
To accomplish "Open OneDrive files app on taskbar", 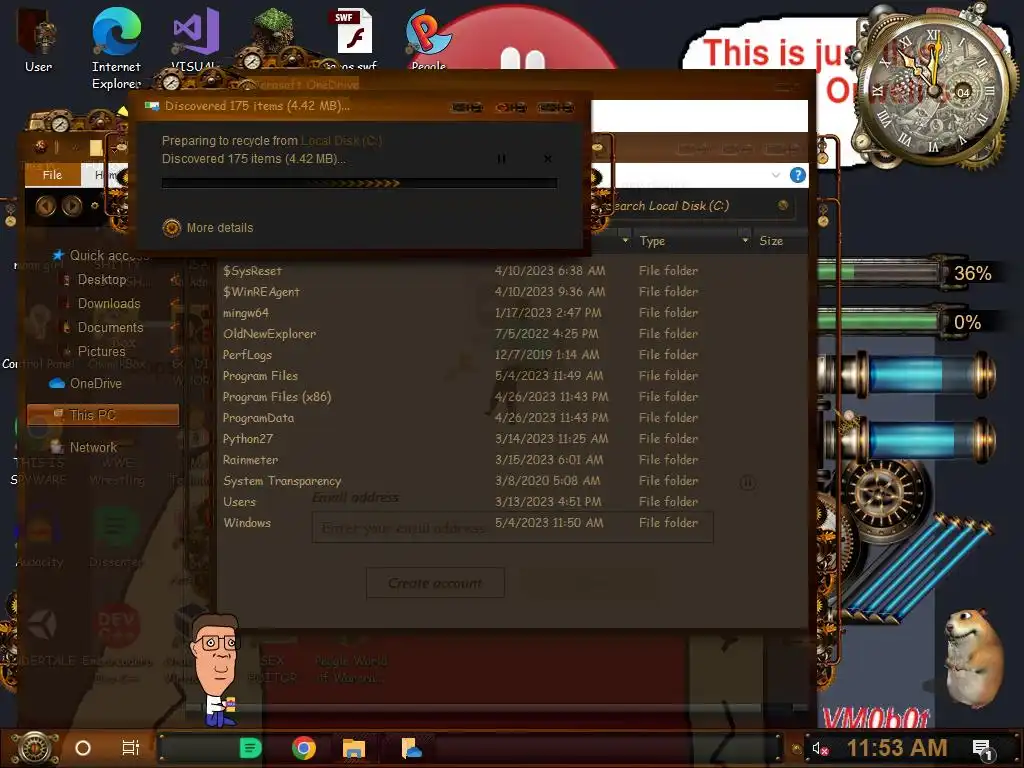I will pyautogui.click(x=411, y=748).
